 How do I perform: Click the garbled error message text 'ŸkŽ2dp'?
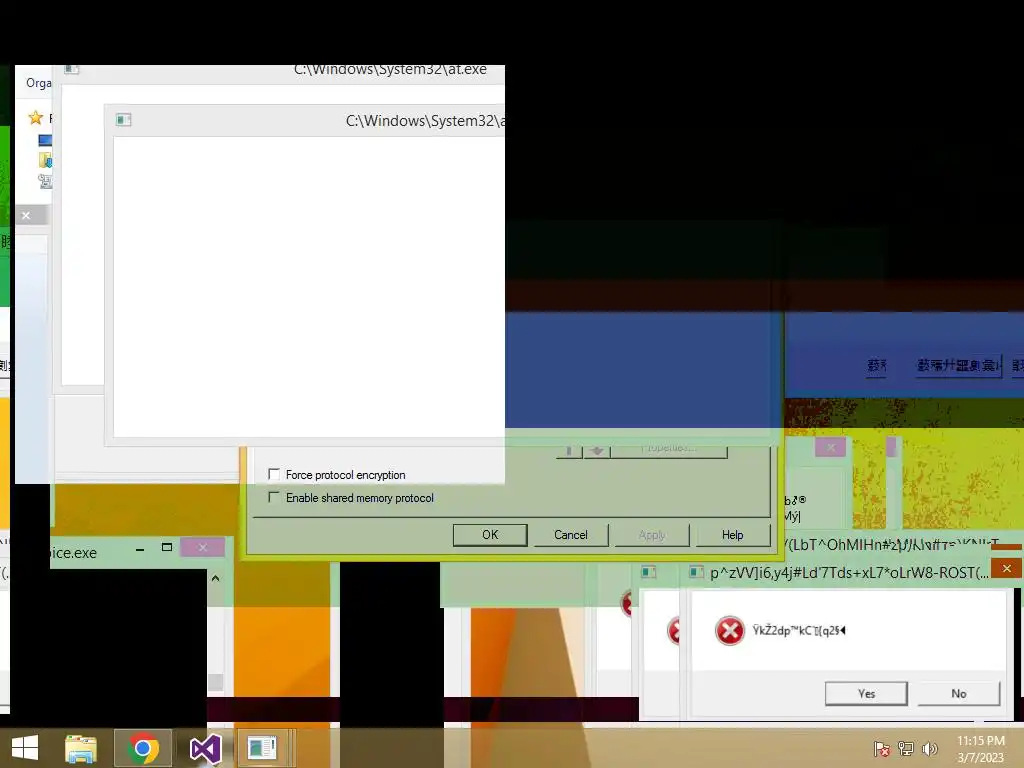(x=799, y=630)
